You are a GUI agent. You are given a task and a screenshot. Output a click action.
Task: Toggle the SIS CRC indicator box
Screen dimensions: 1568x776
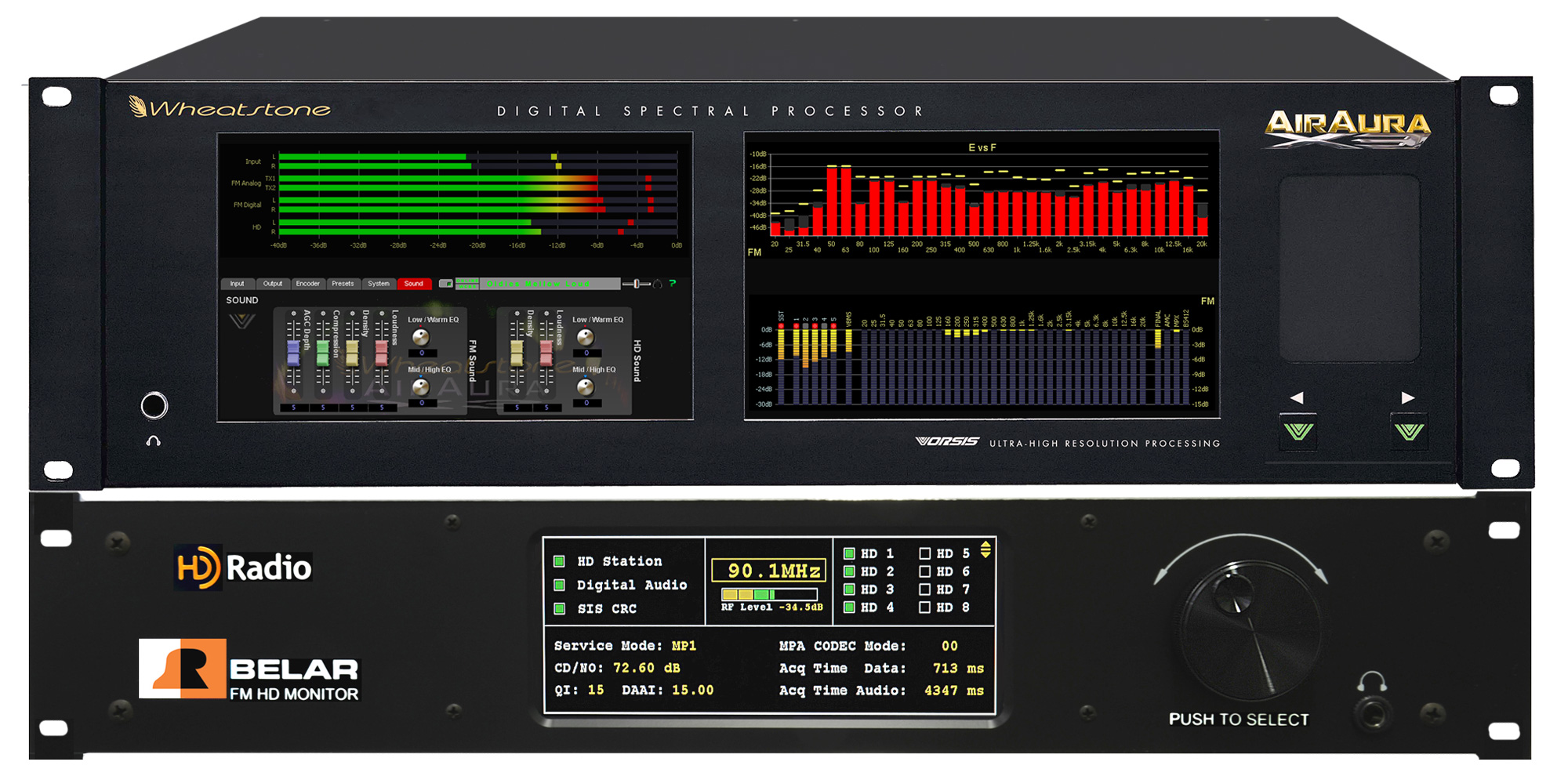[x=560, y=608]
